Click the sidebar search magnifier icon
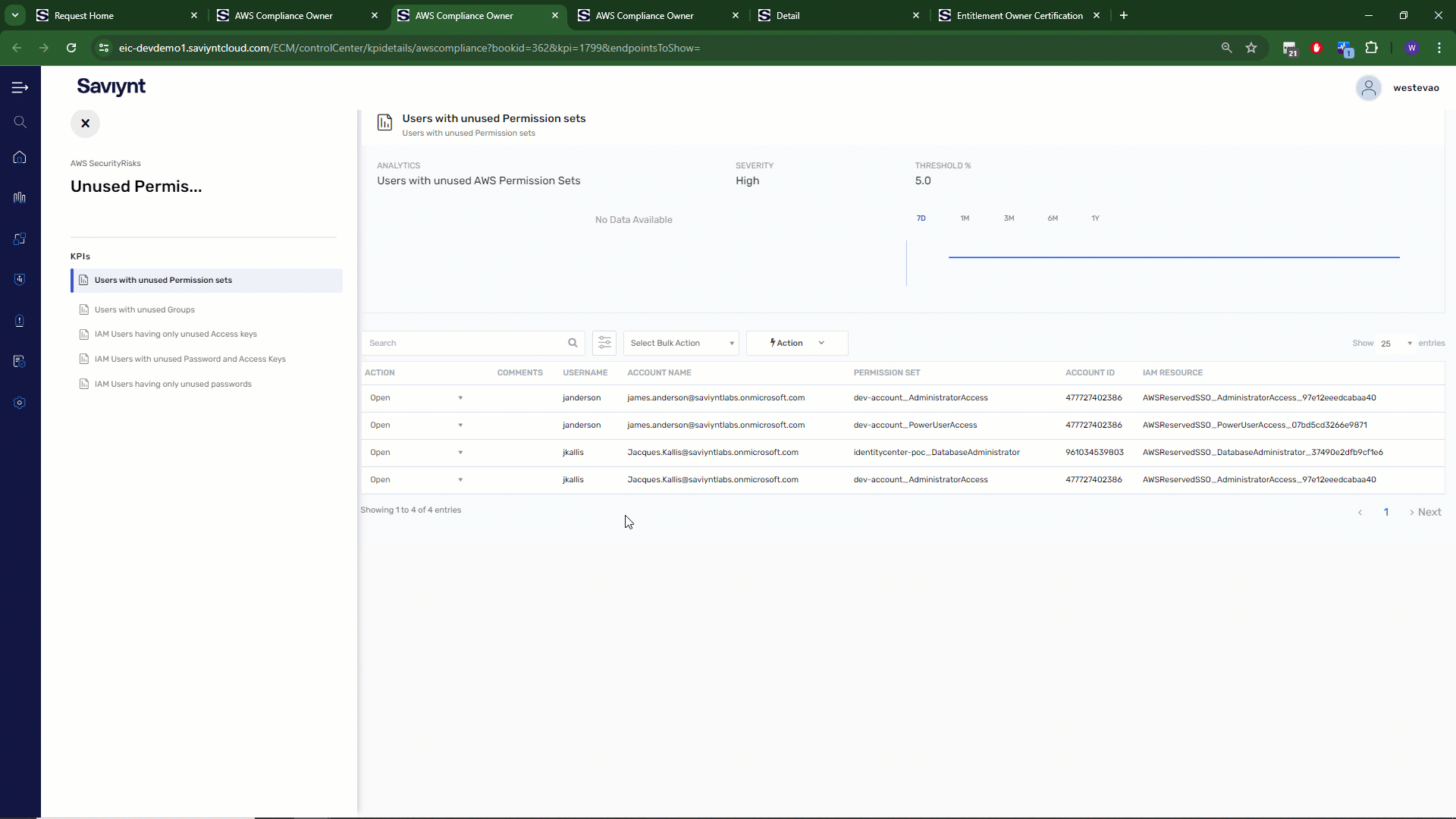This screenshot has height=819, width=1456. 20,122
